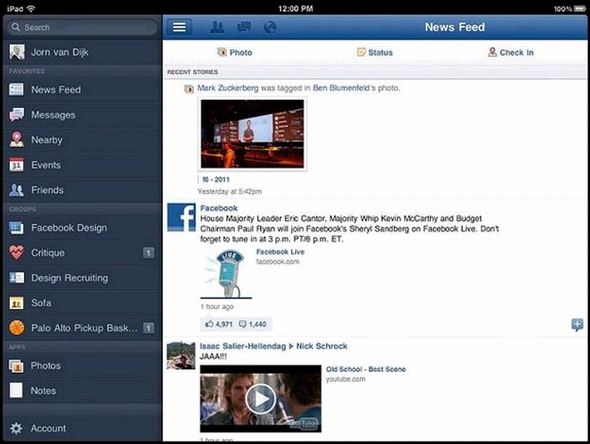Click the Messages speech bubbles icon
Image resolution: width=590 pixels, height=444 pixels.
coord(17,115)
